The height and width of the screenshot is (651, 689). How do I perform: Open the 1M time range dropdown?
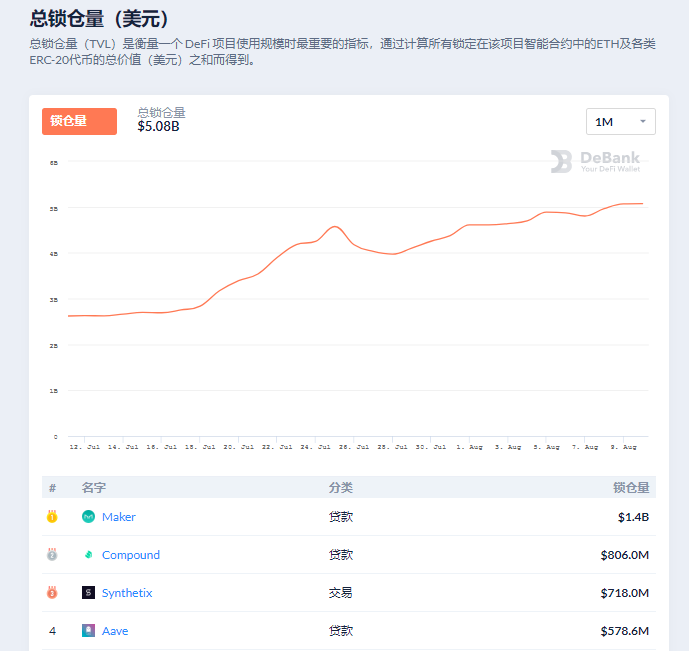(620, 122)
